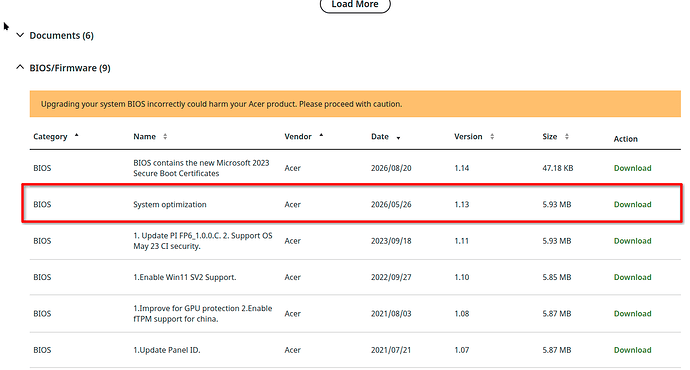Screen dimensions: 690x370
Task: Download BIOS version 1.08
Action: (x=632, y=314)
